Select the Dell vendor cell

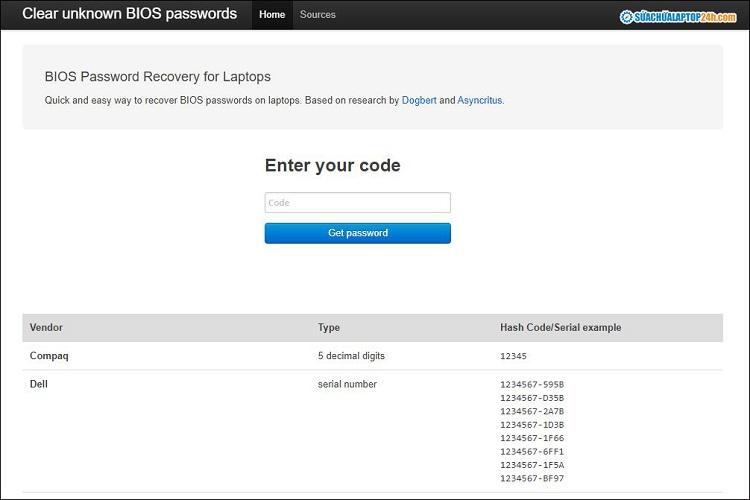39,384
